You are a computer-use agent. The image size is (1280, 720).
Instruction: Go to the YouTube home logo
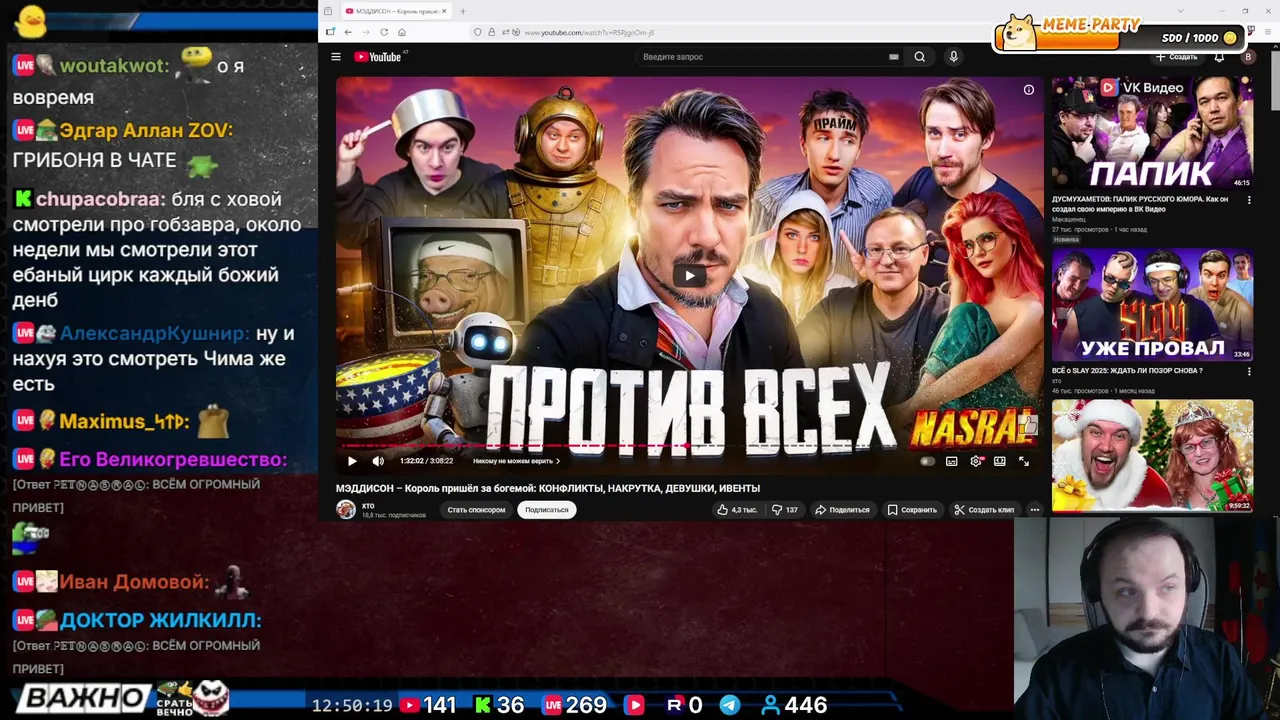pos(377,57)
